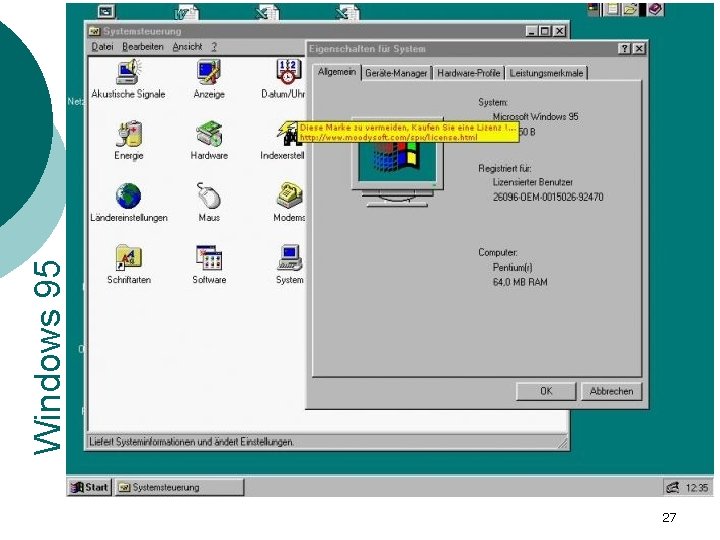720x540 pixels.
Task: Minimize the Systemsteuerung window
Action: click(532, 31)
